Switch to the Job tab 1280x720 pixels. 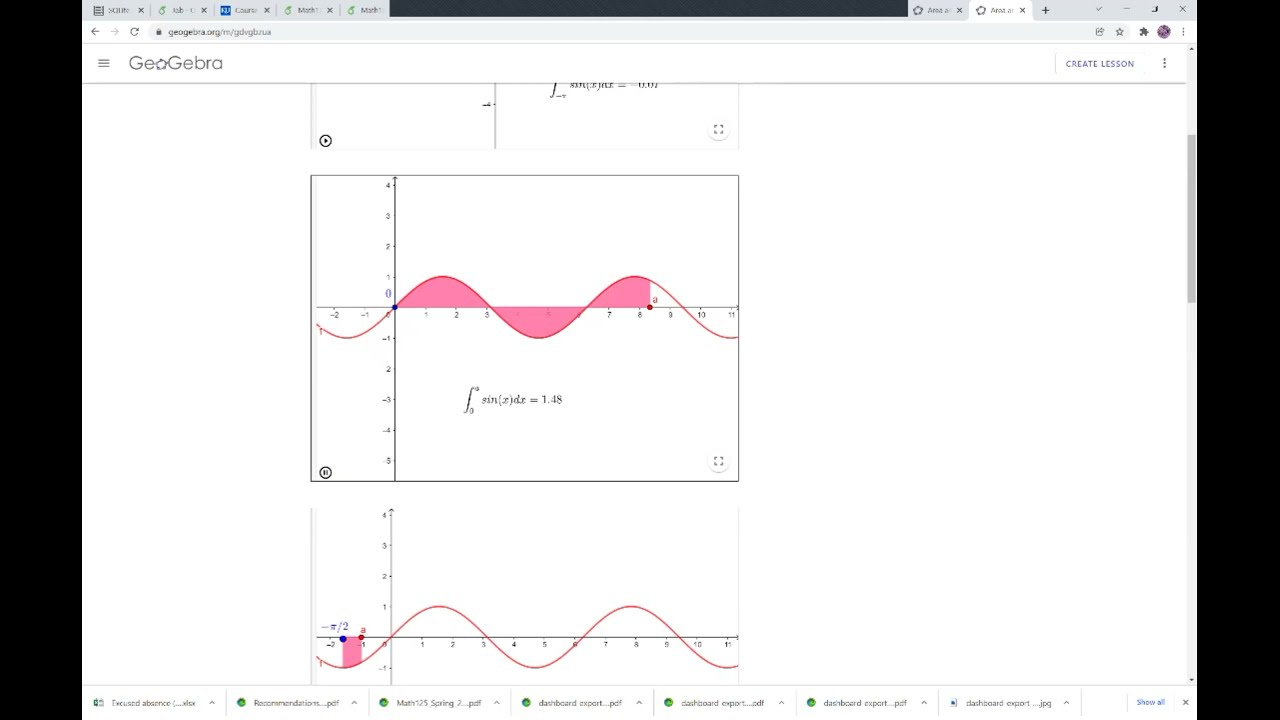pos(180,10)
